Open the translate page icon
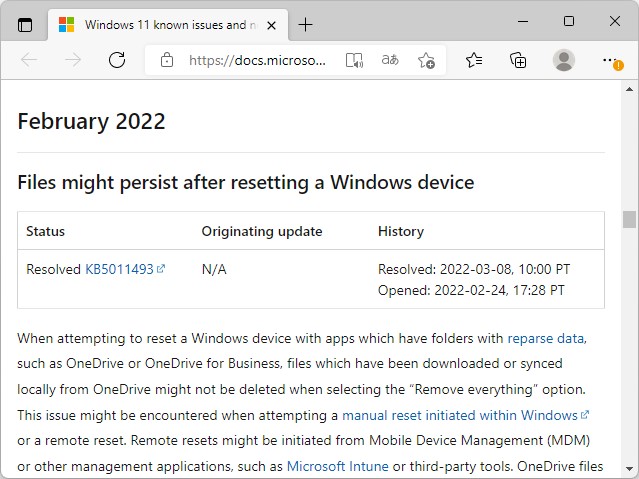Viewport: 639px width, 479px height. (x=390, y=60)
